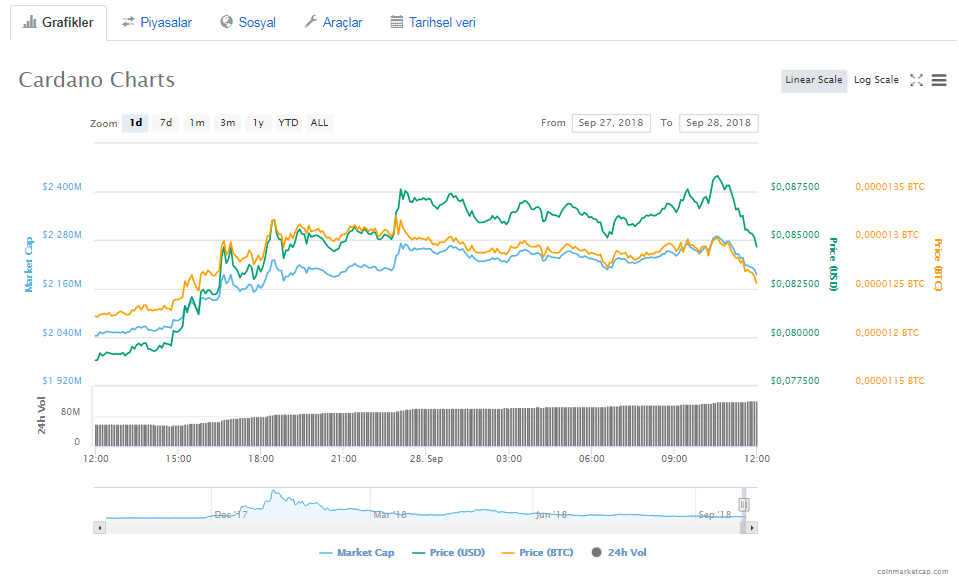Open the Grafikler tab
The height and width of the screenshot is (588, 959).
tap(58, 23)
